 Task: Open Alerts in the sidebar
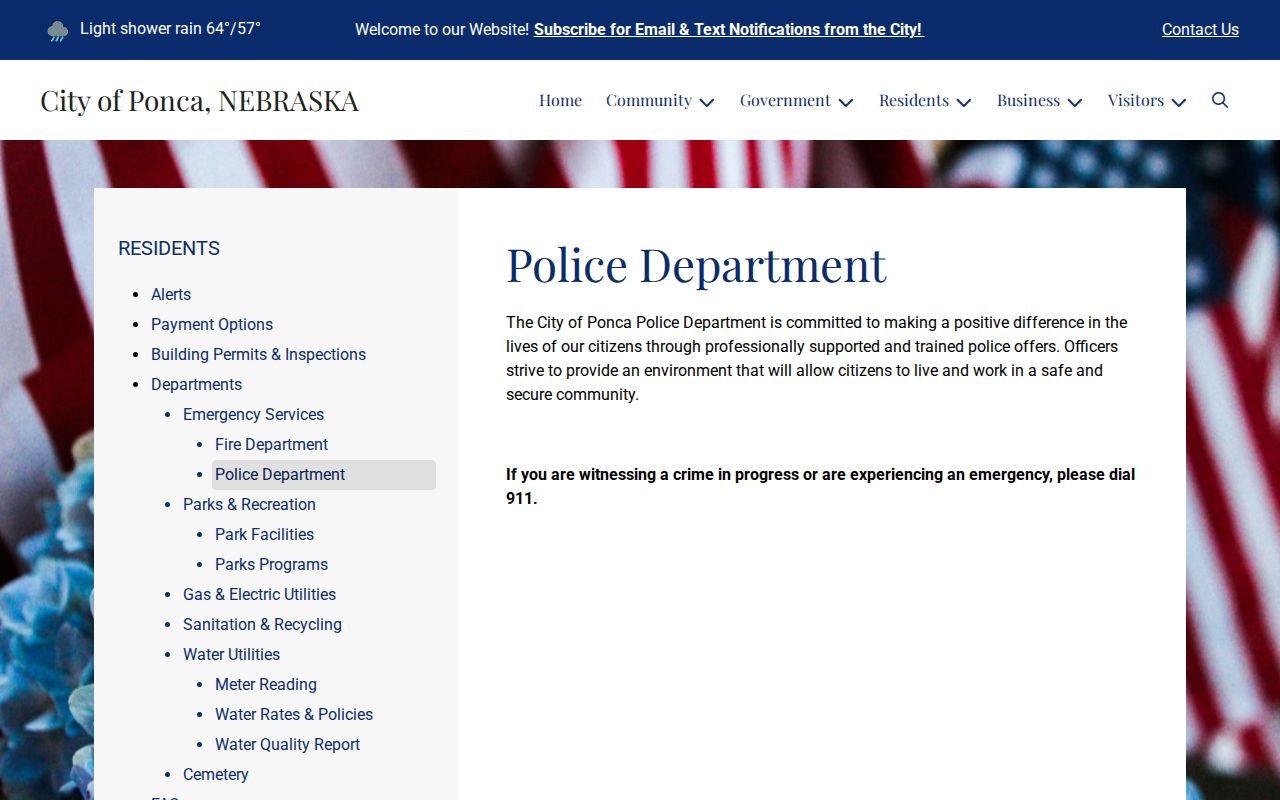coord(171,294)
